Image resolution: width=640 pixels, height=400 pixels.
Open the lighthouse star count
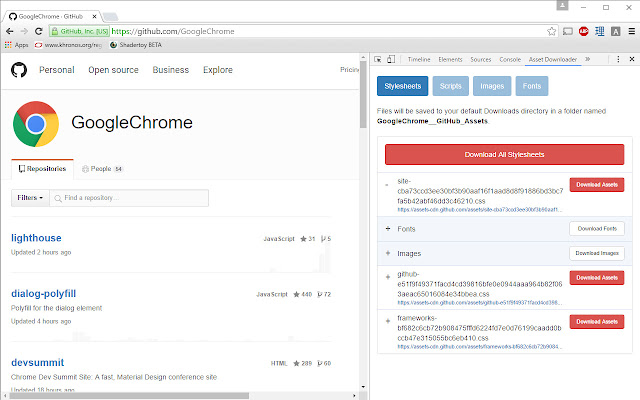coord(308,239)
